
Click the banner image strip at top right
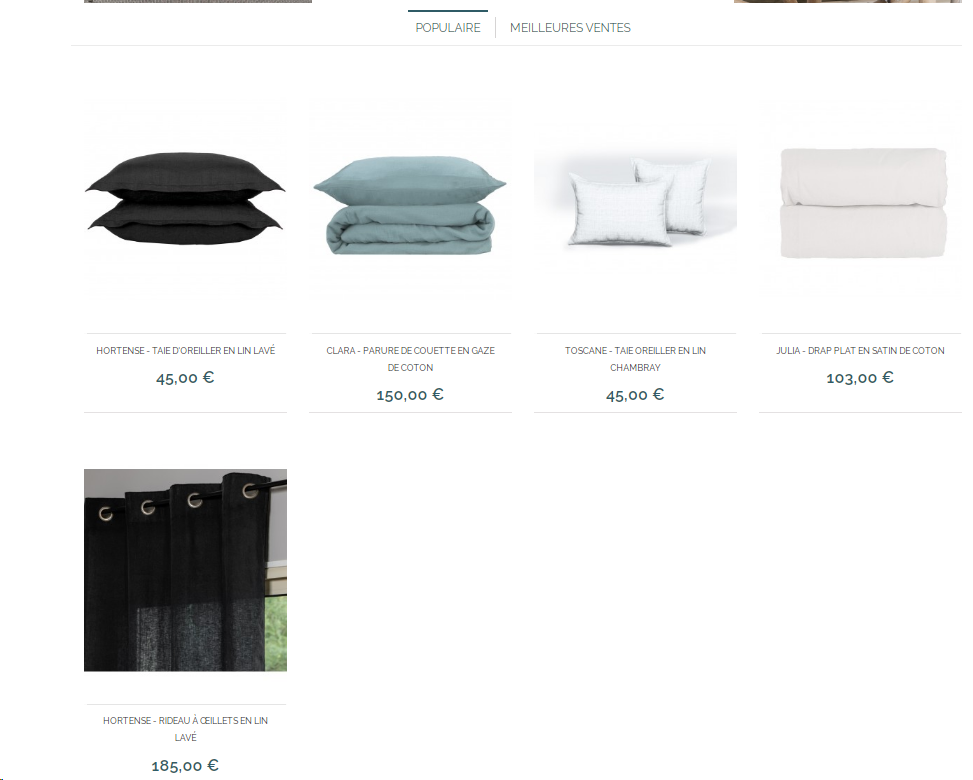tap(848, 1)
